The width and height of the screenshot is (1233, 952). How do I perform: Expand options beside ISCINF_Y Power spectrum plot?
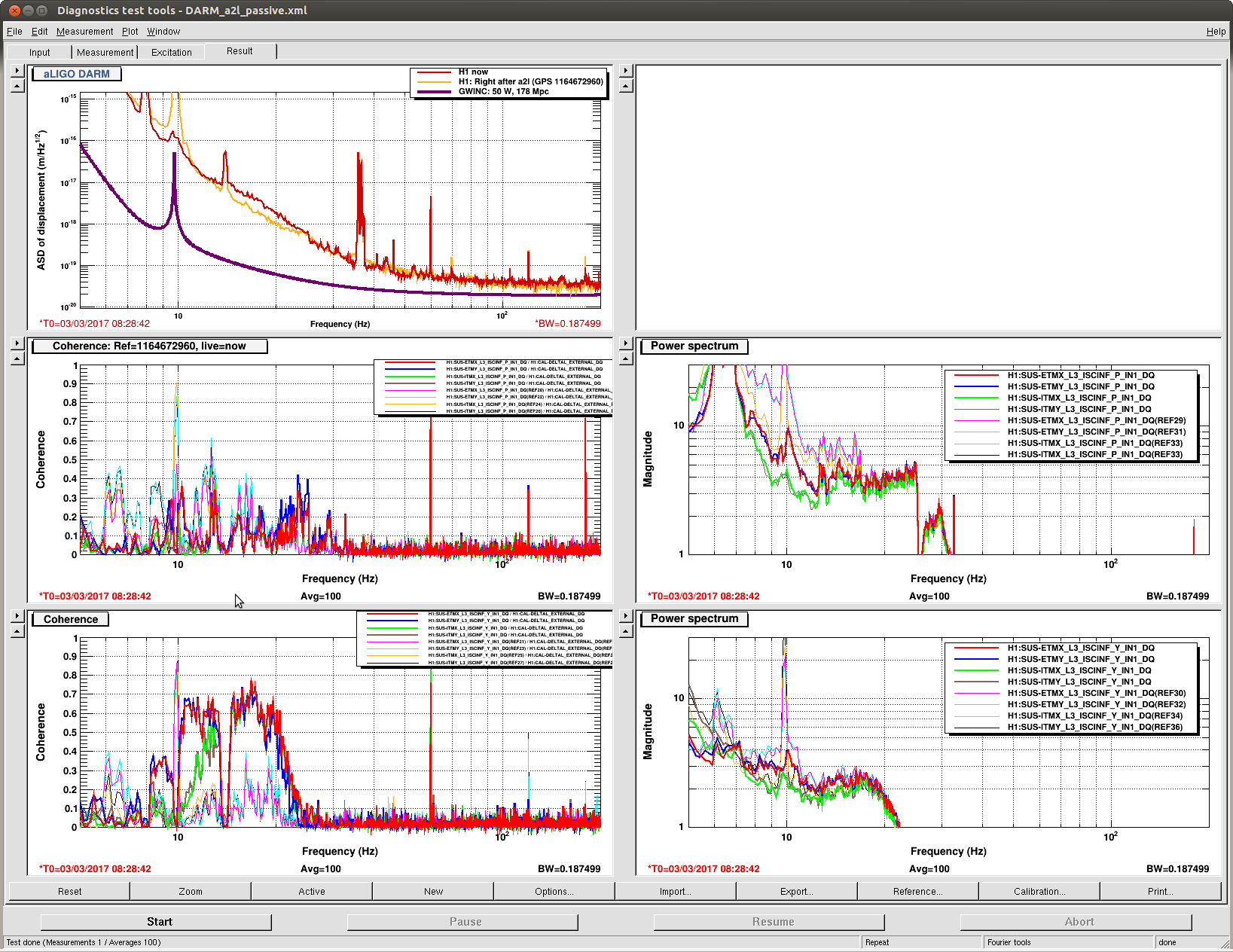[625, 616]
